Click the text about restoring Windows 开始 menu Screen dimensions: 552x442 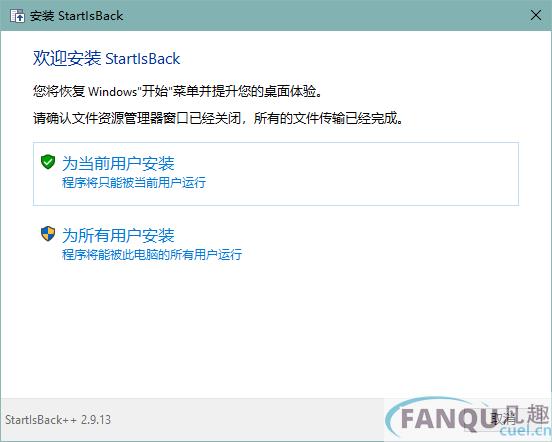point(178,91)
